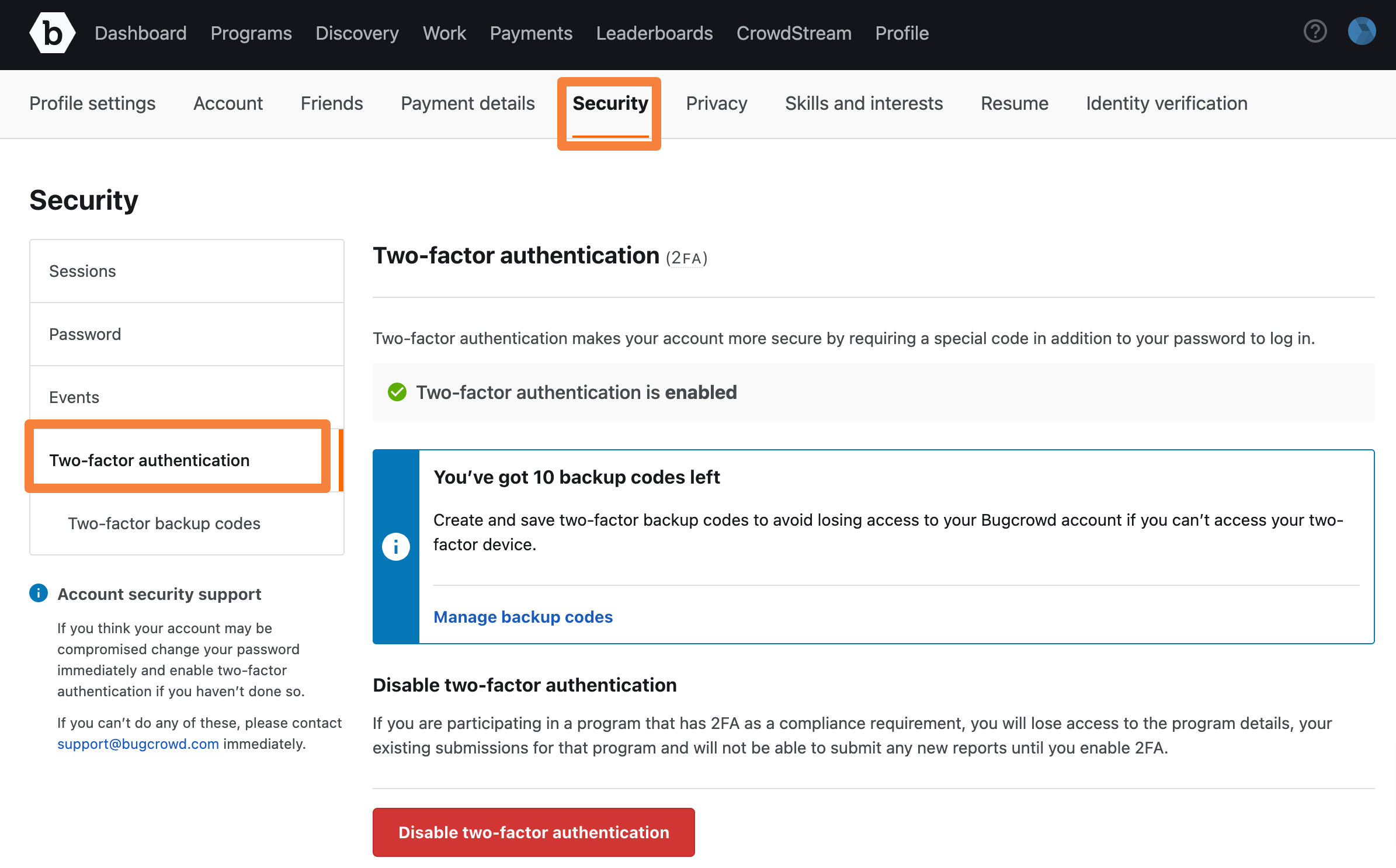This screenshot has height=868, width=1396.
Task: Click the blue info icon in backup codes
Action: point(395,546)
